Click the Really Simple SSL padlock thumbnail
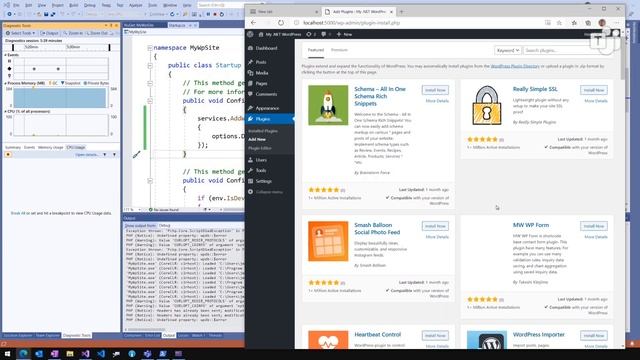This screenshot has height=360, width=640. pyautogui.click(x=487, y=105)
